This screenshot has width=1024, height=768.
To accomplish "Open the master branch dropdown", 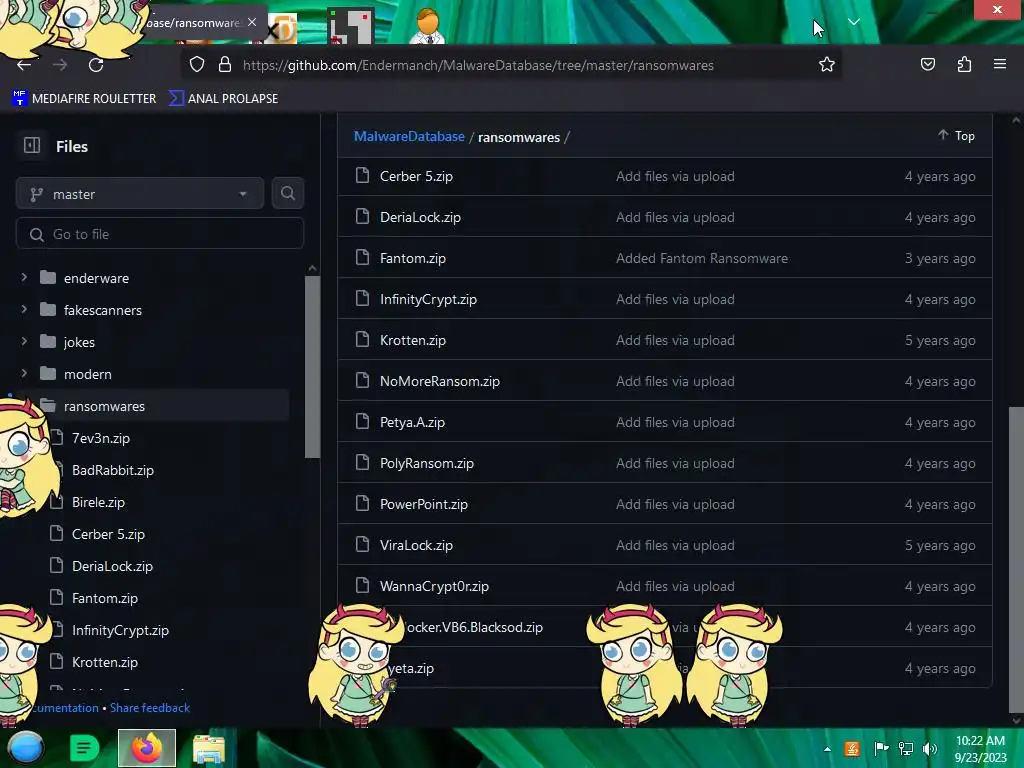I will point(140,193).
